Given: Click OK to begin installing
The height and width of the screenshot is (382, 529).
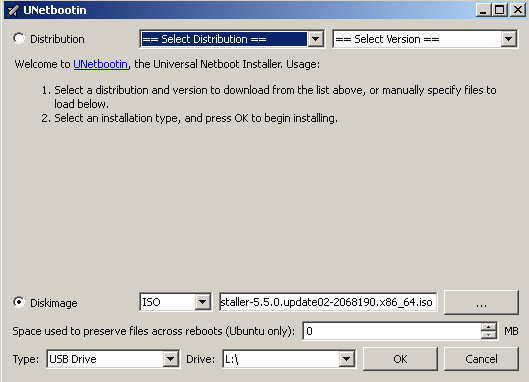Looking at the screenshot, I should click(400, 359).
